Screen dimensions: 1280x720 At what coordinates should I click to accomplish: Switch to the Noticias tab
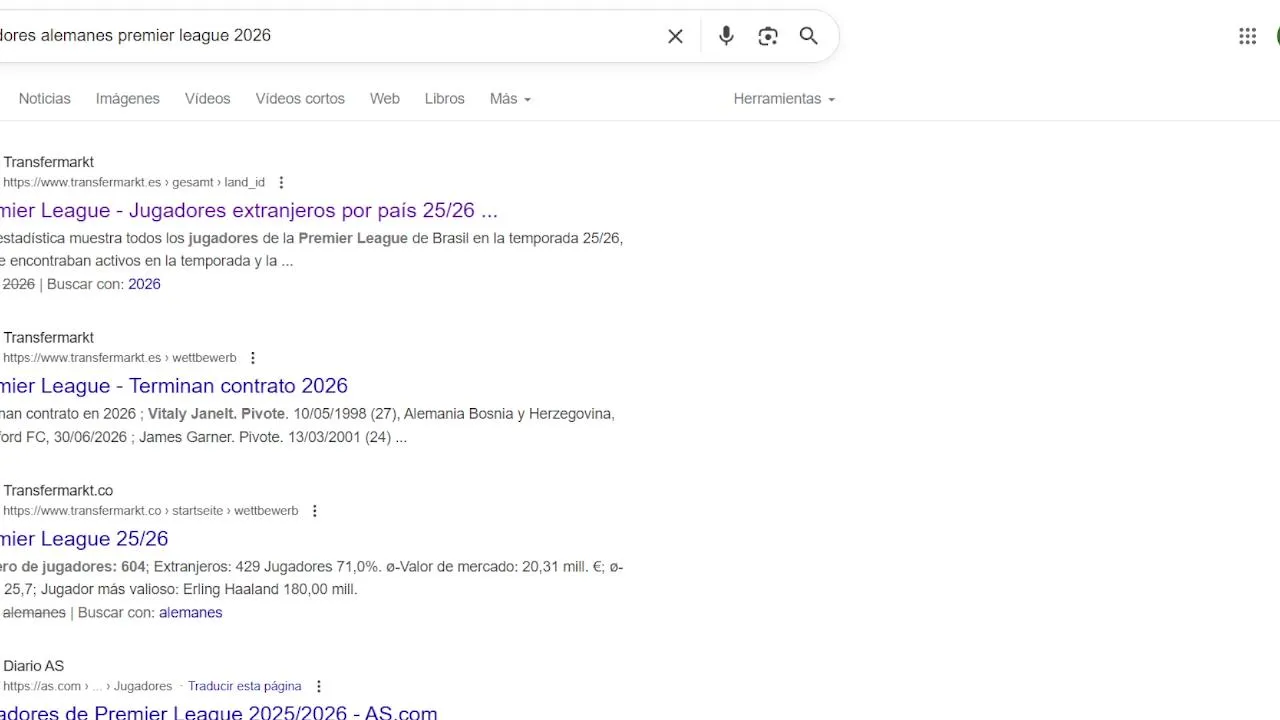(45, 99)
